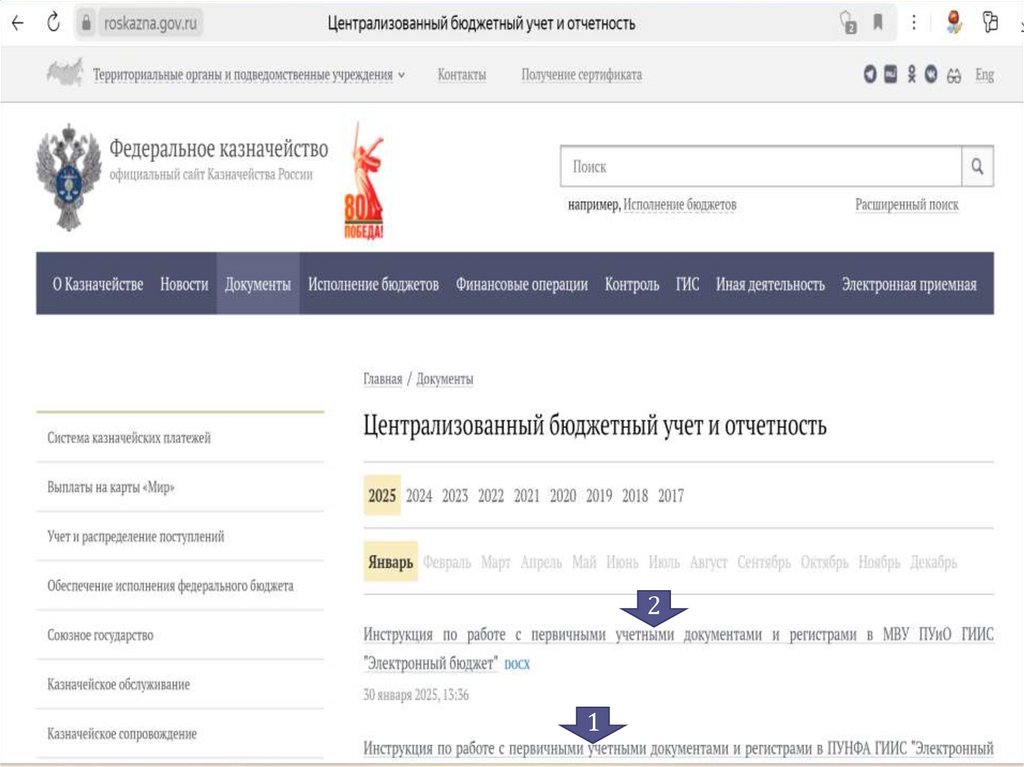
Task: Select the 2018 year tab
Action: pos(635,496)
